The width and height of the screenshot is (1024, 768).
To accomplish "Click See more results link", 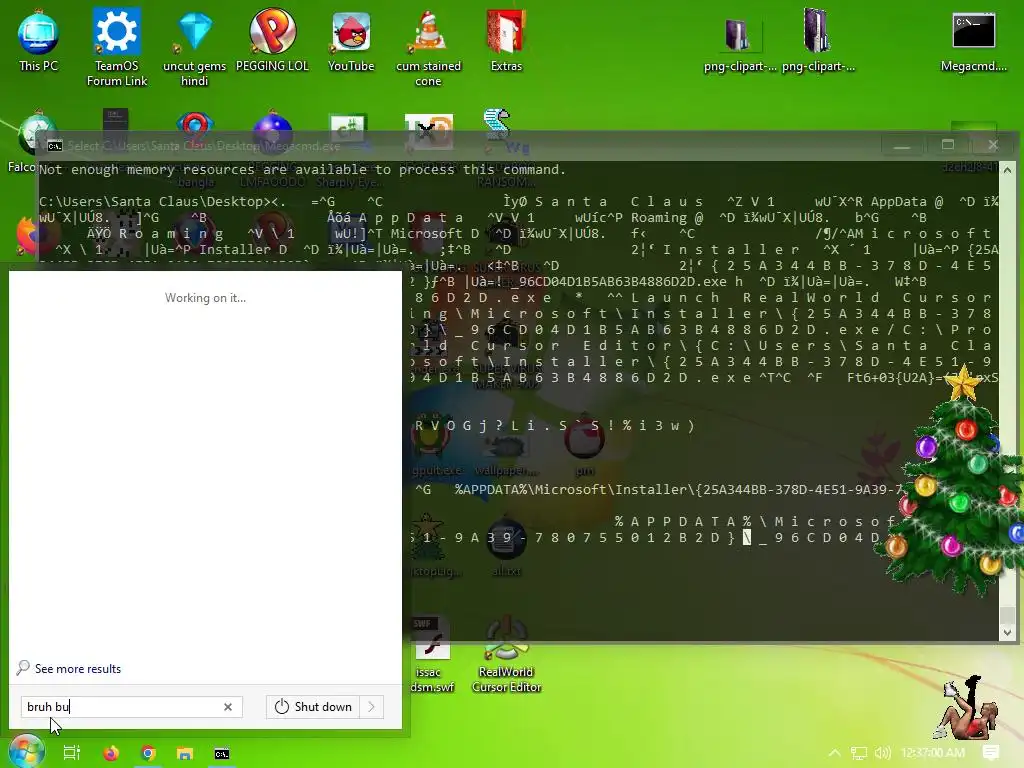I will 78,669.
